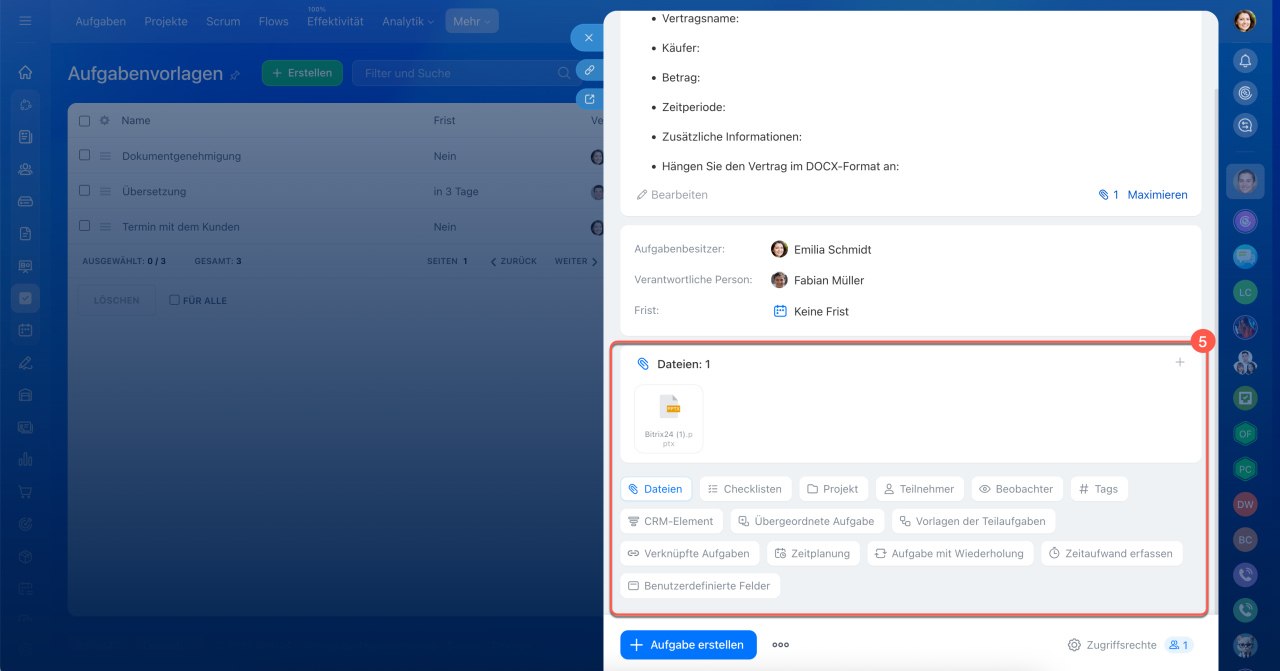Click the LÖSCHEN button
The width and height of the screenshot is (1280, 671).
coord(117,300)
